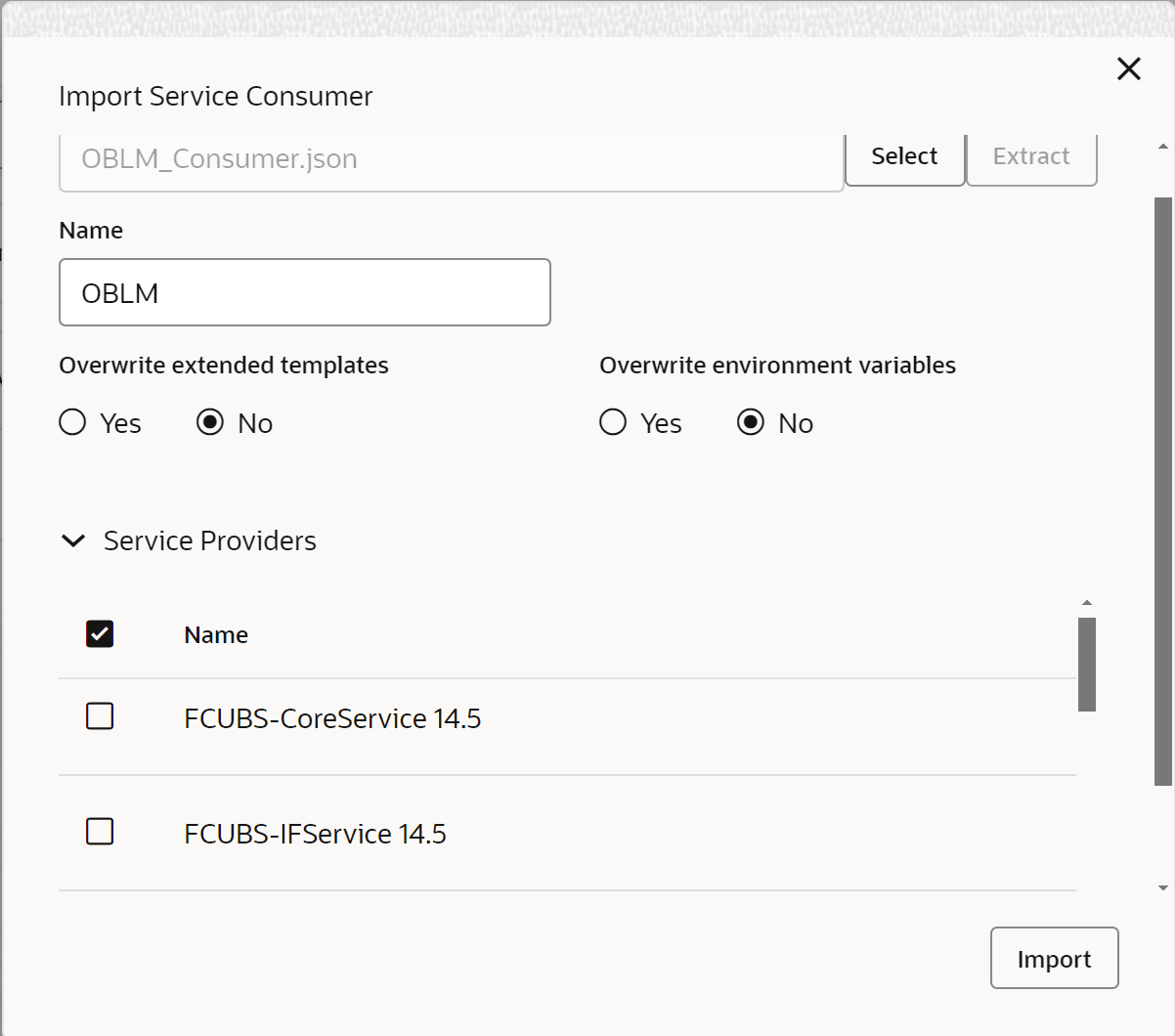
Task: Click the Select file button
Action: 904,156
